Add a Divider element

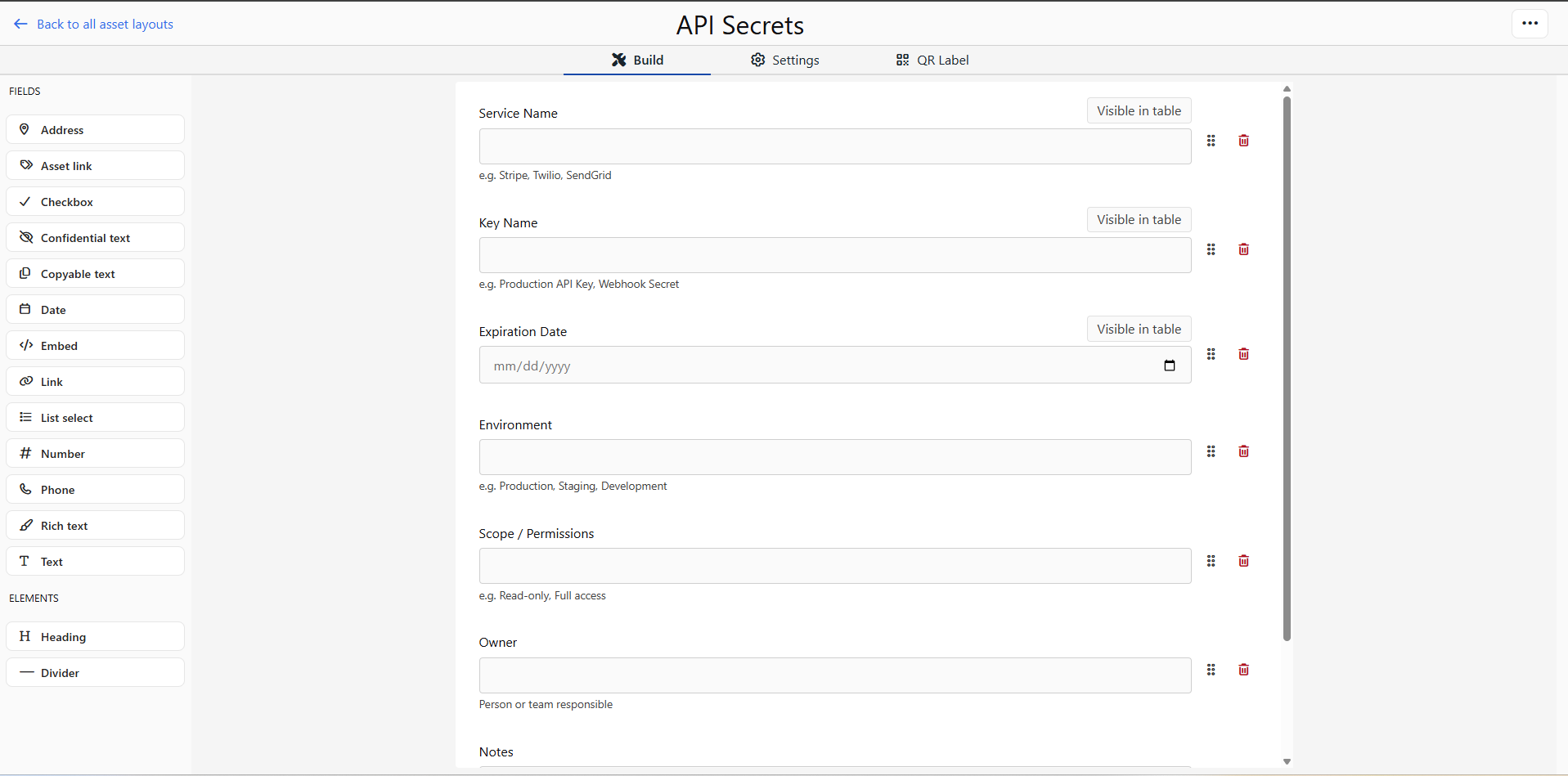click(x=95, y=672)
